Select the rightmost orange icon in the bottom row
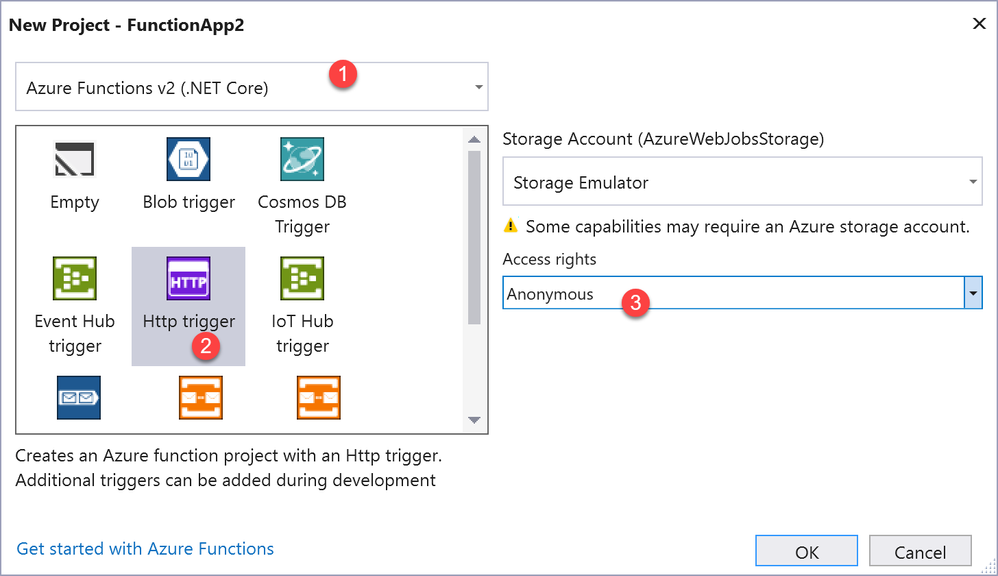Viewport: 998px width, 576px height. tap(319, 397)
